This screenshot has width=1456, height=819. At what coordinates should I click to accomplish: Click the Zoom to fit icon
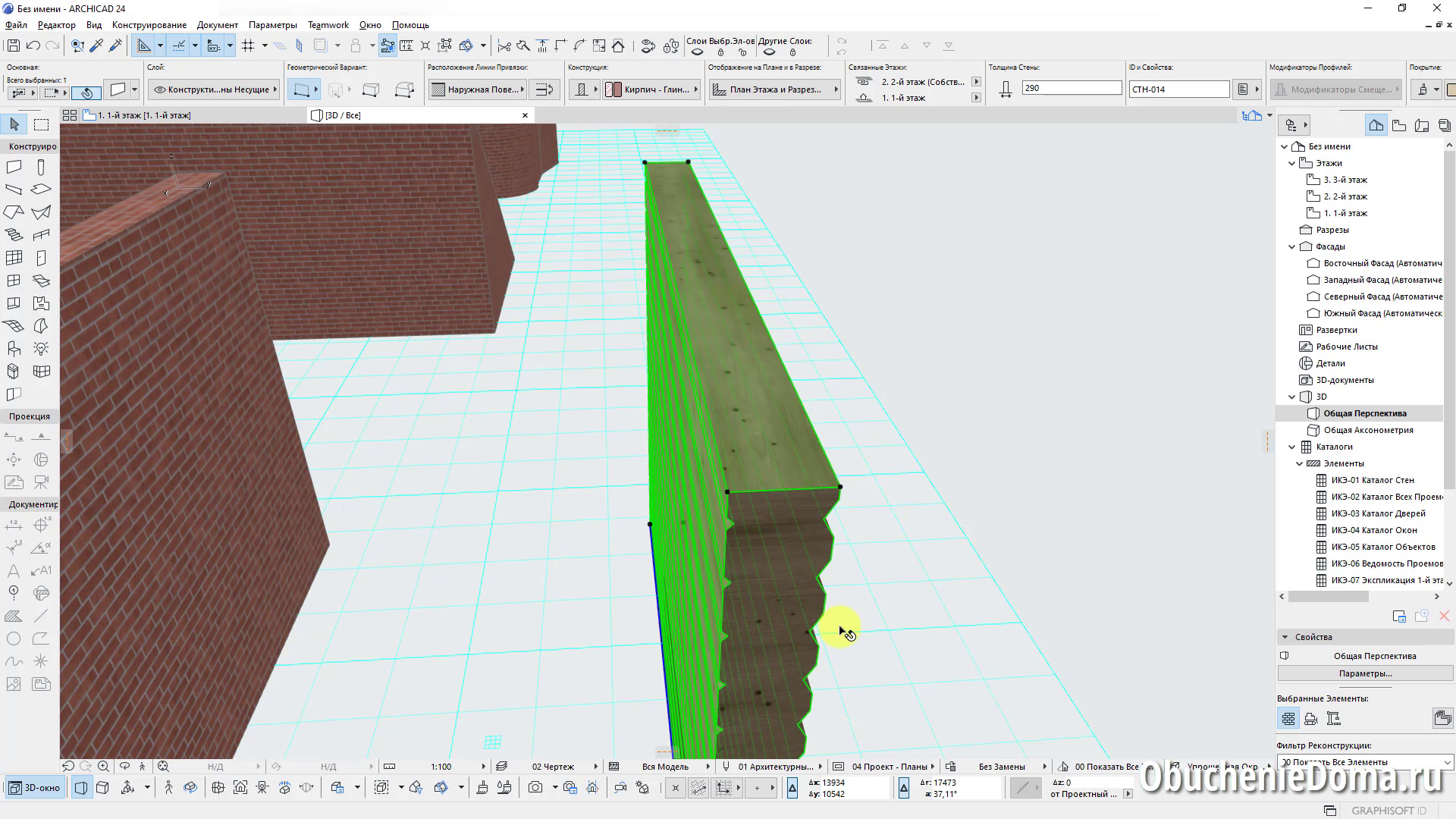(163, 767)
